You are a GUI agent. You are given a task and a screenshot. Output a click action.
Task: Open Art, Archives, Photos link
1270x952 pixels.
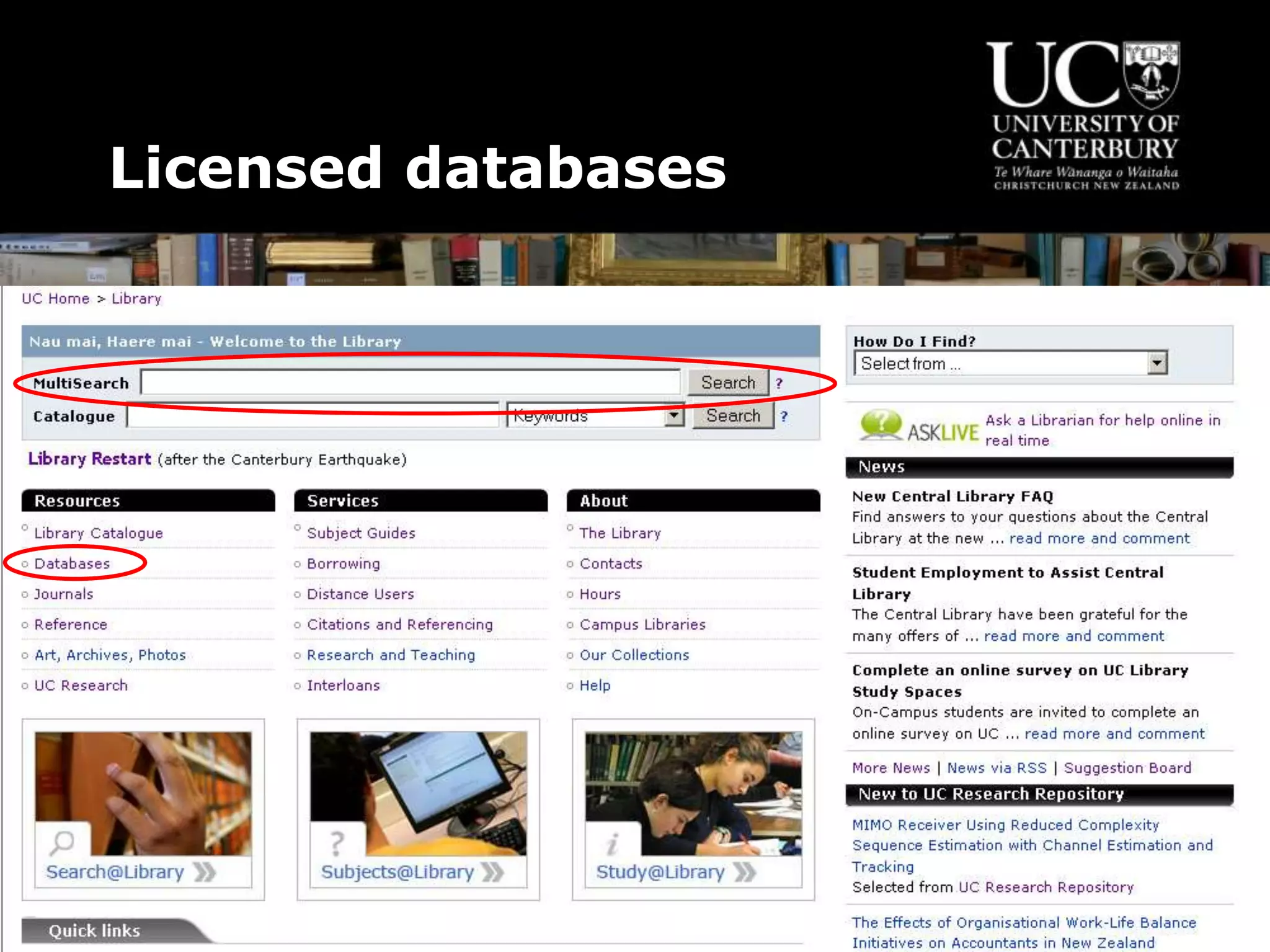pos(110,655)
